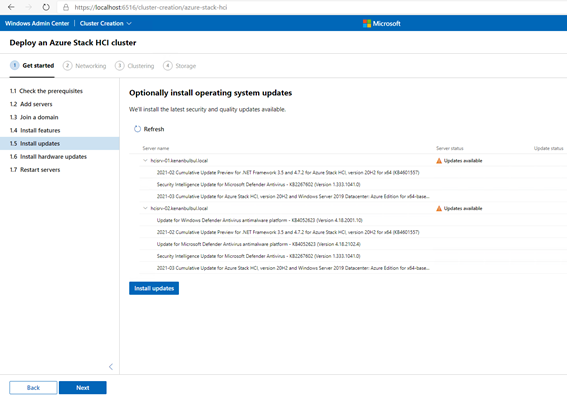
Task: Select Windows Defender Antivirus version 4.18.2001.10 row
Action: (260, 220)
